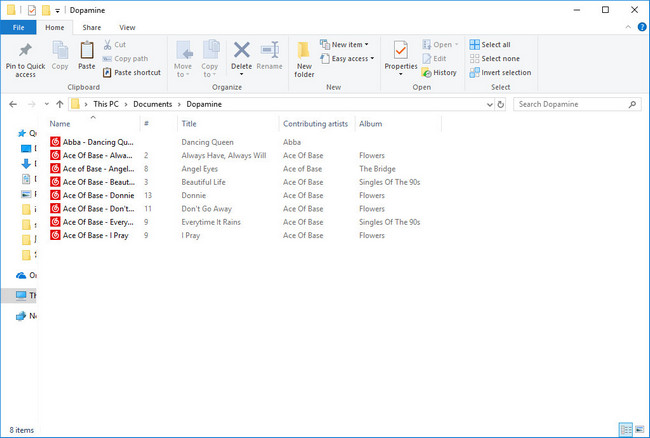This screenshot has width=650, height=438.
Task: Click title Everytime It Rains
Action: point(211,222)
